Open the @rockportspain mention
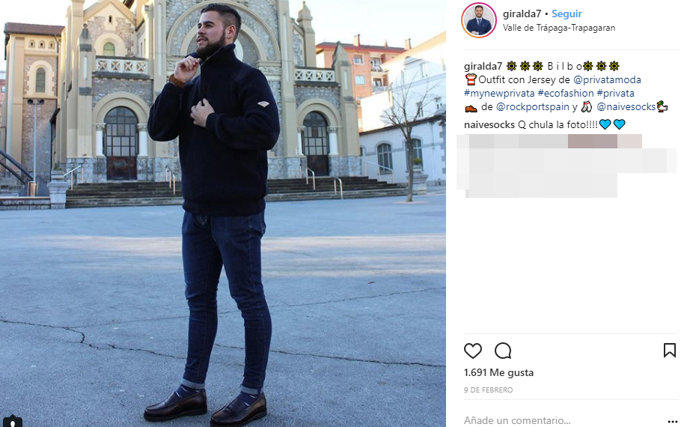 [x=532, y=107]
